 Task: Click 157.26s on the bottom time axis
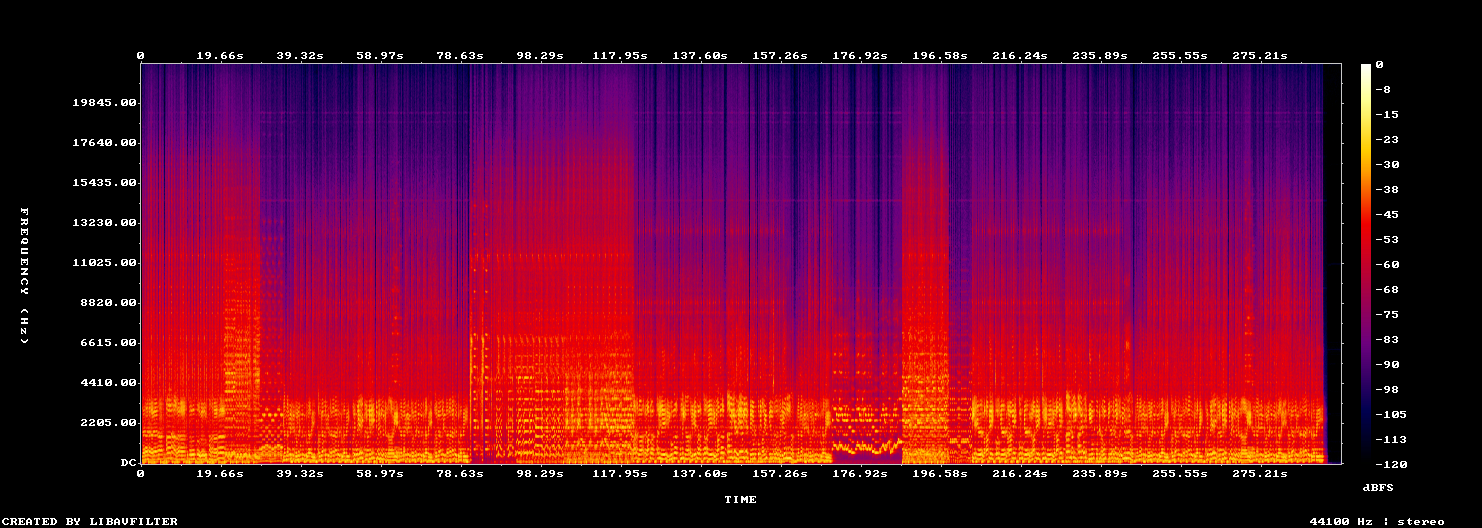(779, 473)
